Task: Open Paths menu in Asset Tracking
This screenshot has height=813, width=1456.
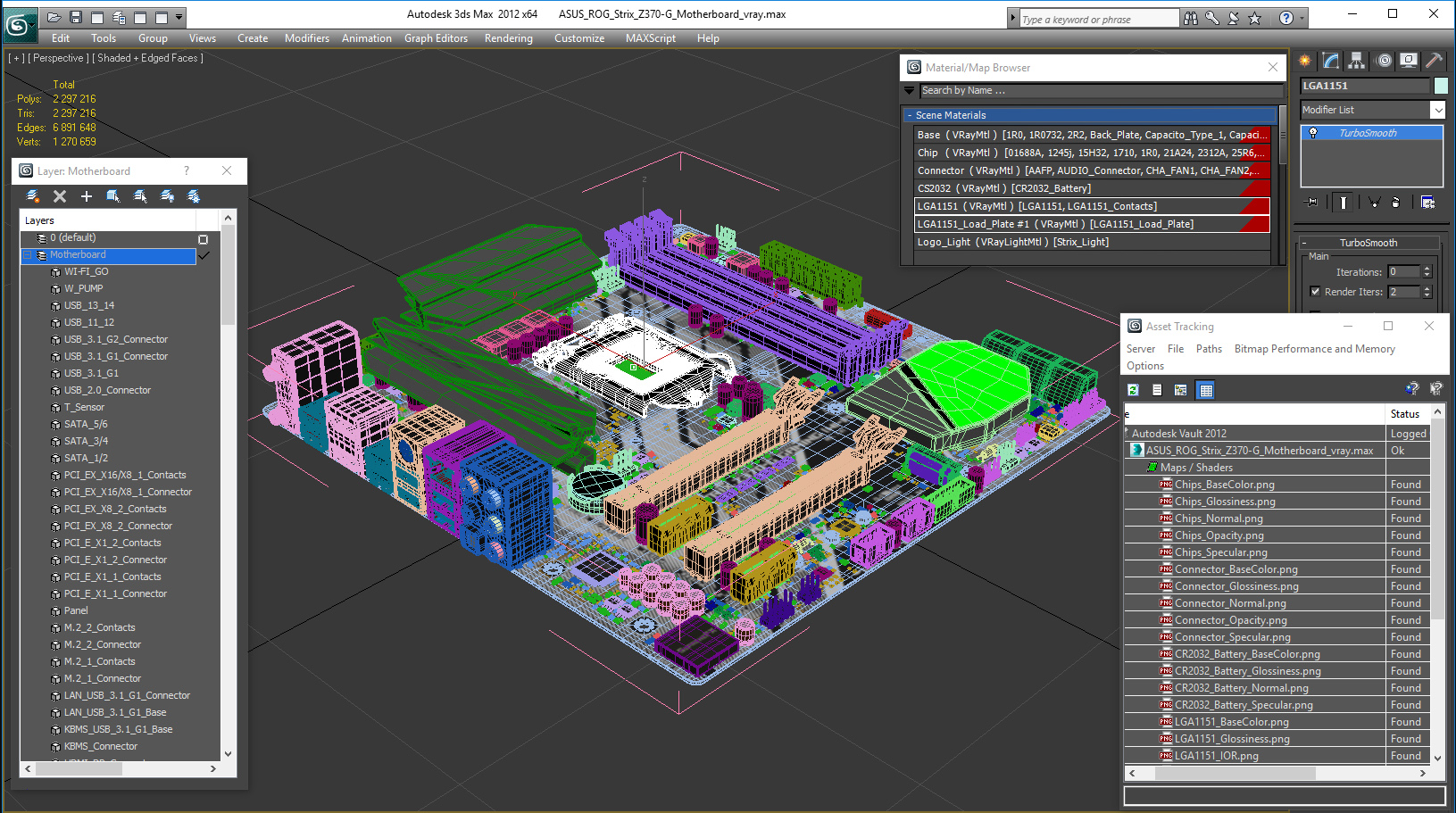Action: click(x=1209, y=349)
